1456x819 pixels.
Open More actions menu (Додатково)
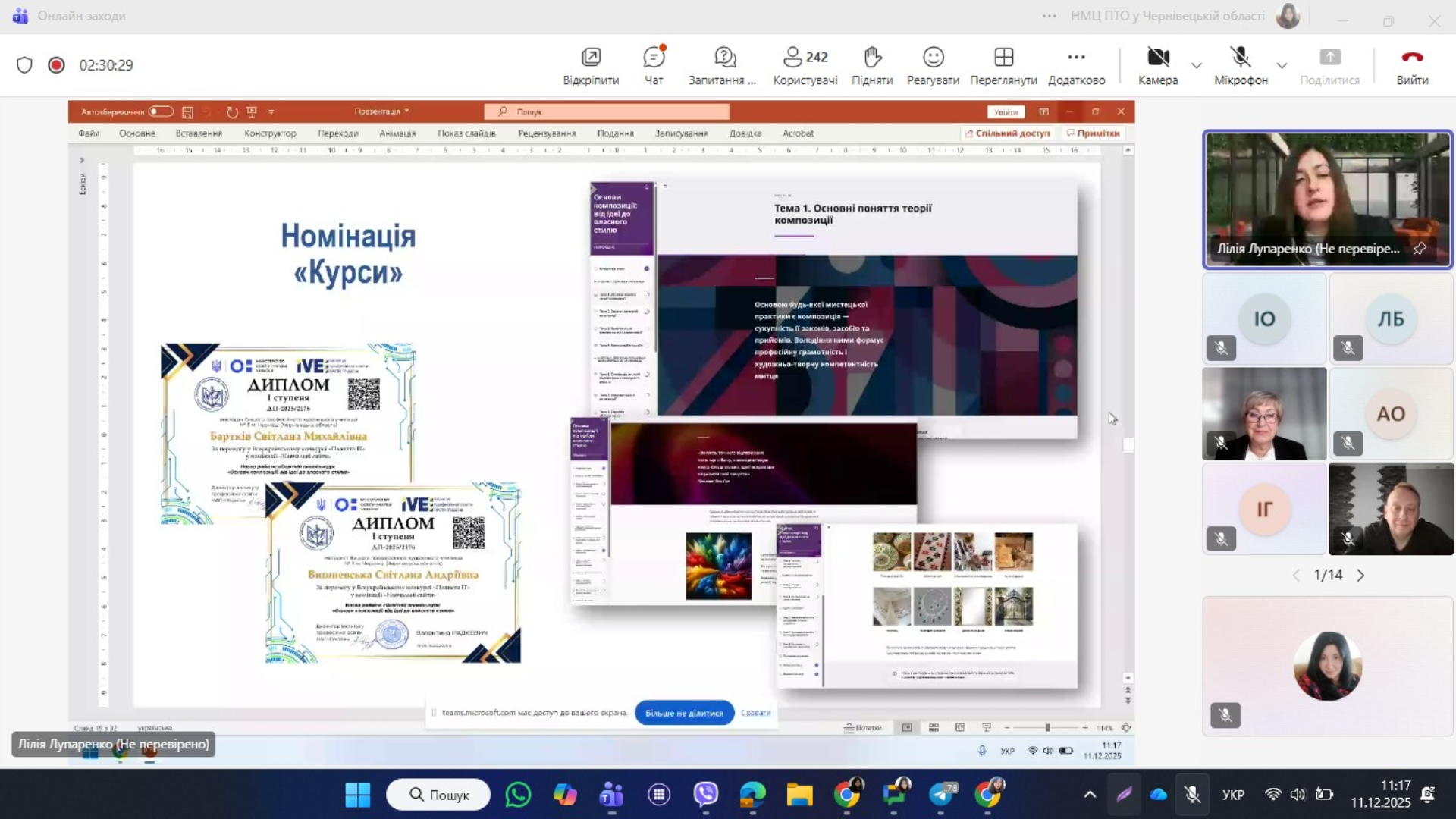point(1075,65)
